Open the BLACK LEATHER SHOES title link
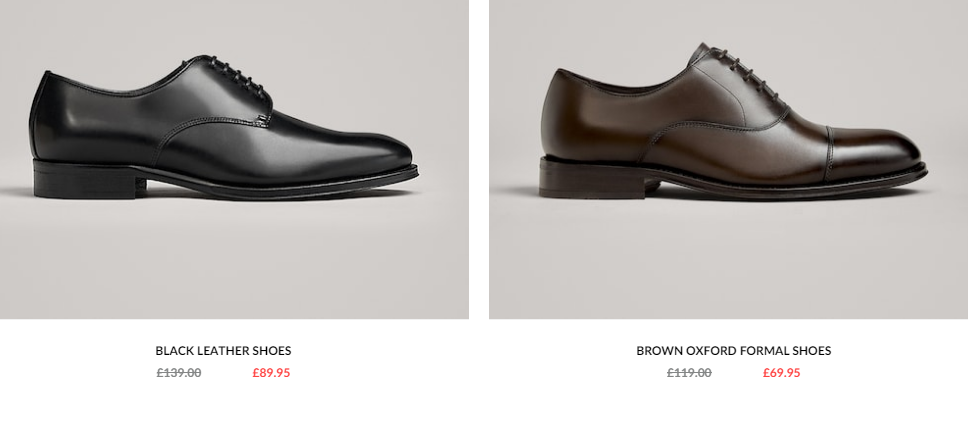Viewport: 968px width, 423px height. 223,351
